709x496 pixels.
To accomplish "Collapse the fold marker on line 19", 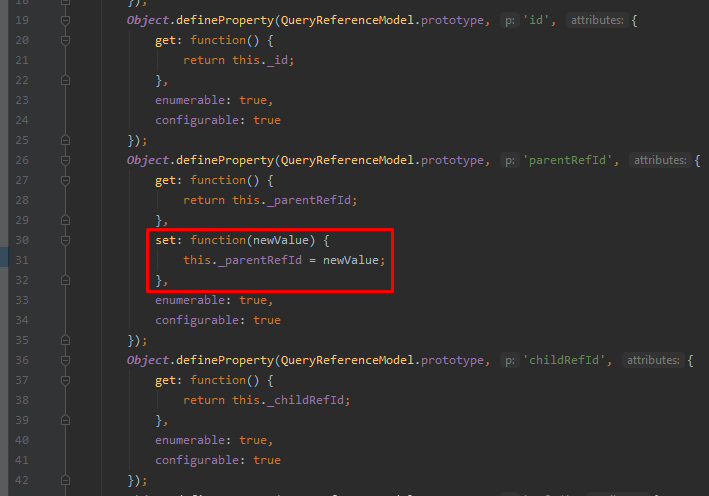I will [x=66, y=20].
